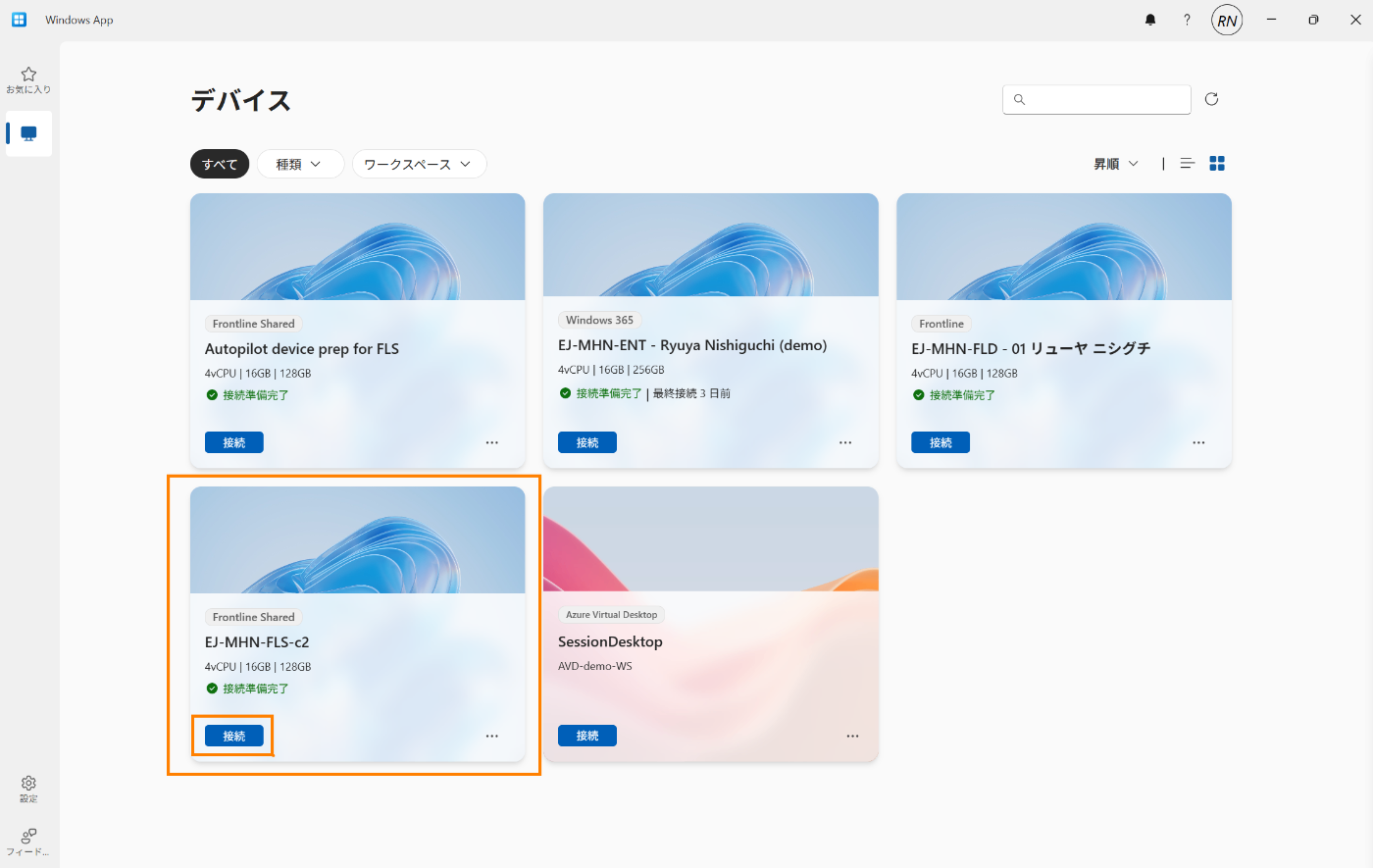
Task: Connect to EJ-MHN-ENT Windows 365 device
Action: 587,442
